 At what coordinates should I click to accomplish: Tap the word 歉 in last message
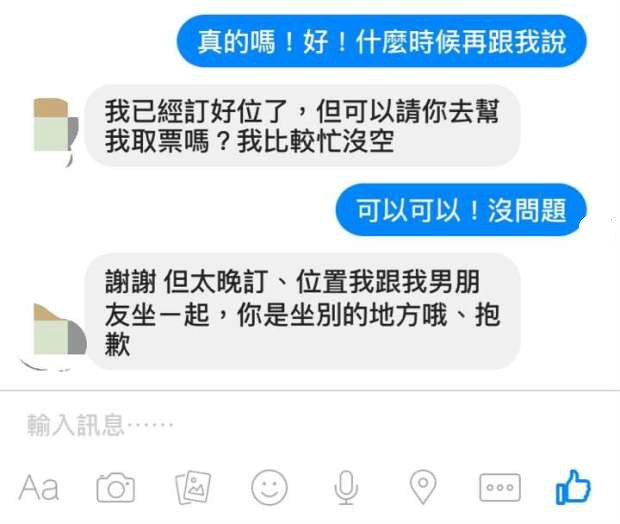click(x=117, y=344)
